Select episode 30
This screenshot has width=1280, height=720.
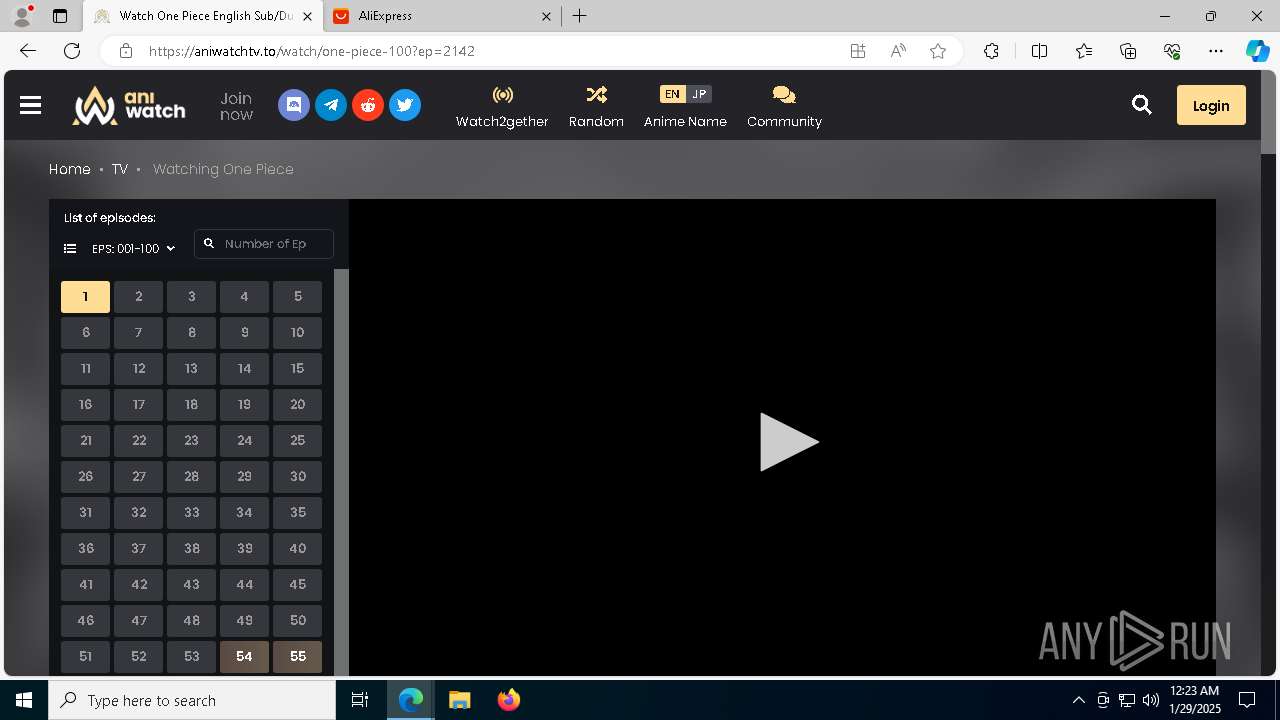297,476
